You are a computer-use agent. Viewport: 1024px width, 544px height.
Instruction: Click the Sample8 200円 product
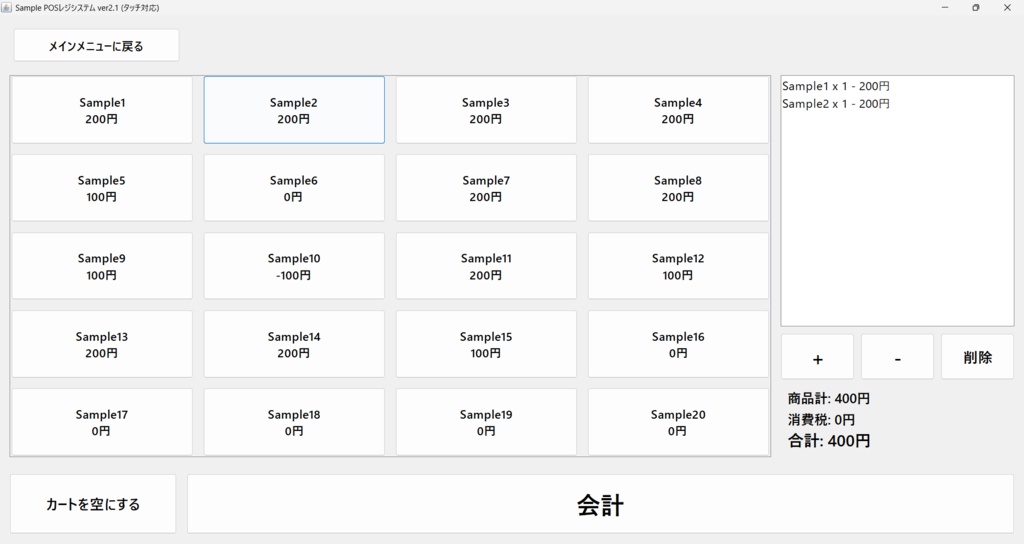[x=678, y=188]
